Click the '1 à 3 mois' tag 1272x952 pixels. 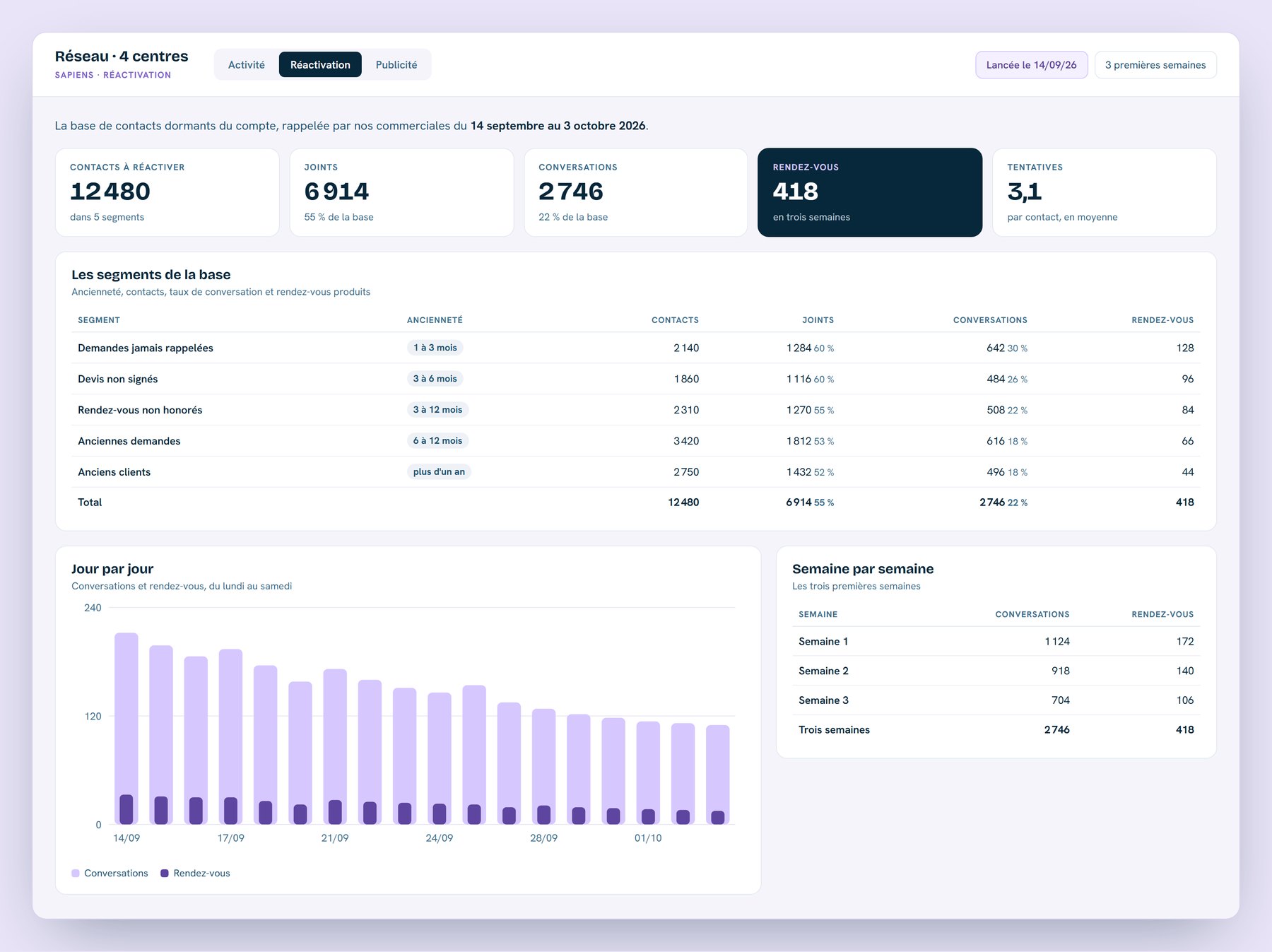click(x=435, y=348)
